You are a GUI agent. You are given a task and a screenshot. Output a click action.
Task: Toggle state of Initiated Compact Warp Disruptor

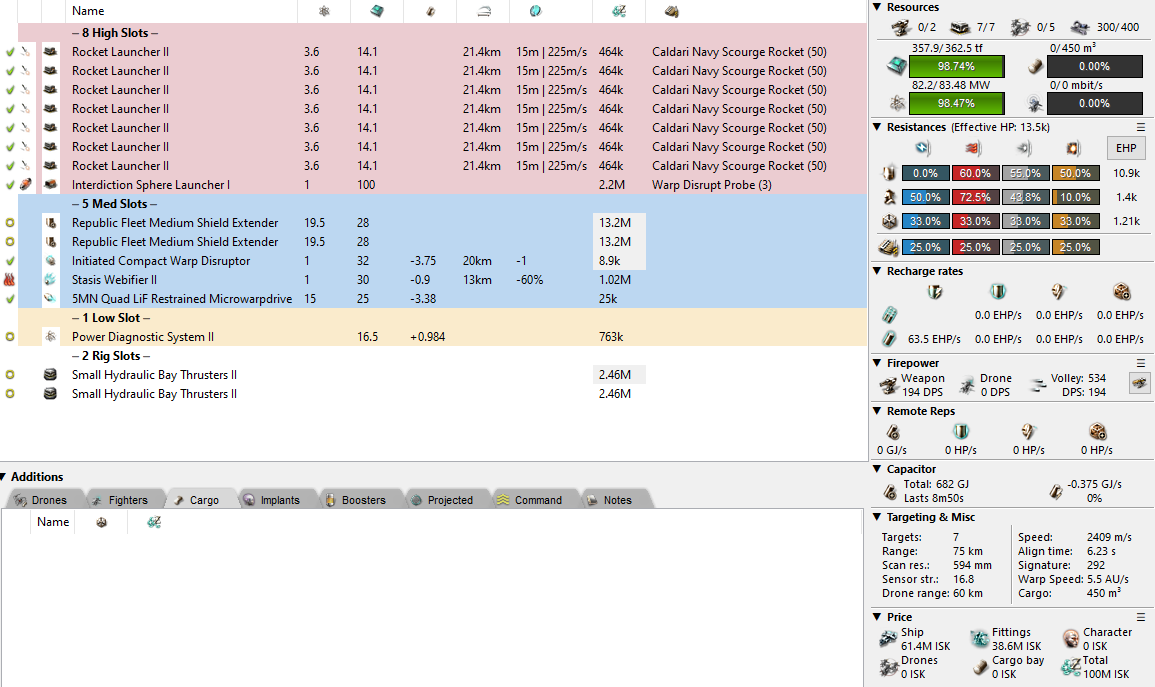point(10,261)
